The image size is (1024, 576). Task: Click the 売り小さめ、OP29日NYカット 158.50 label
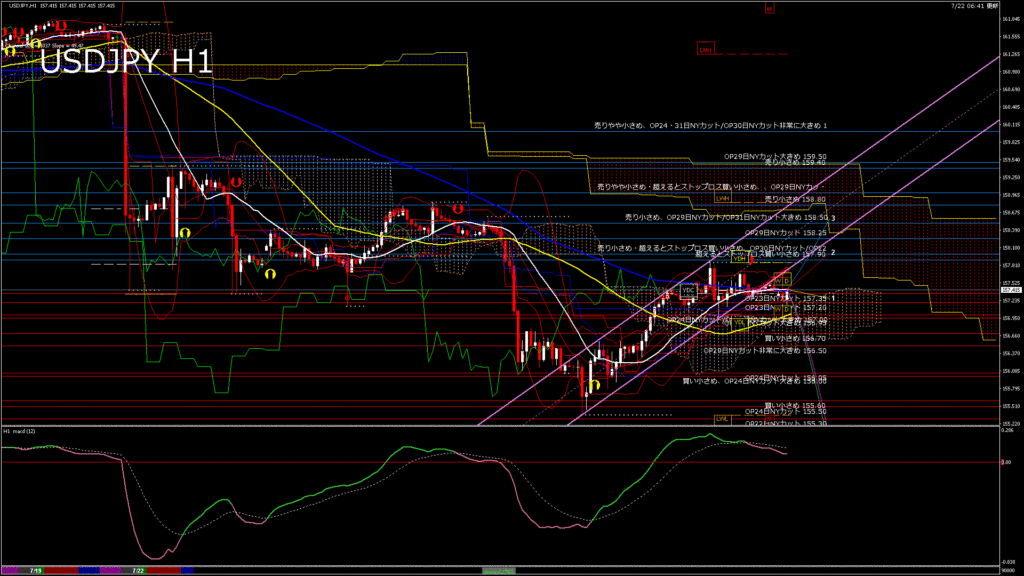click(726, 217)
